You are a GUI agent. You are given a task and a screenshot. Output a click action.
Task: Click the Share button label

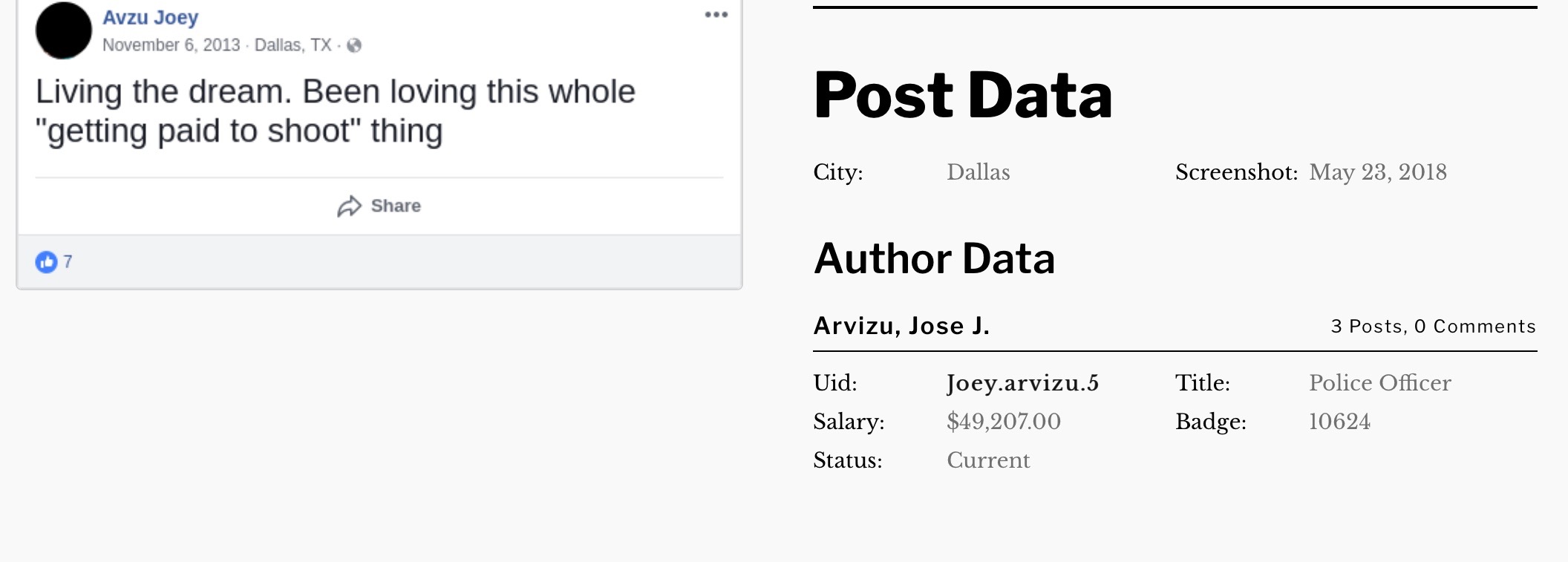point(396,206)
